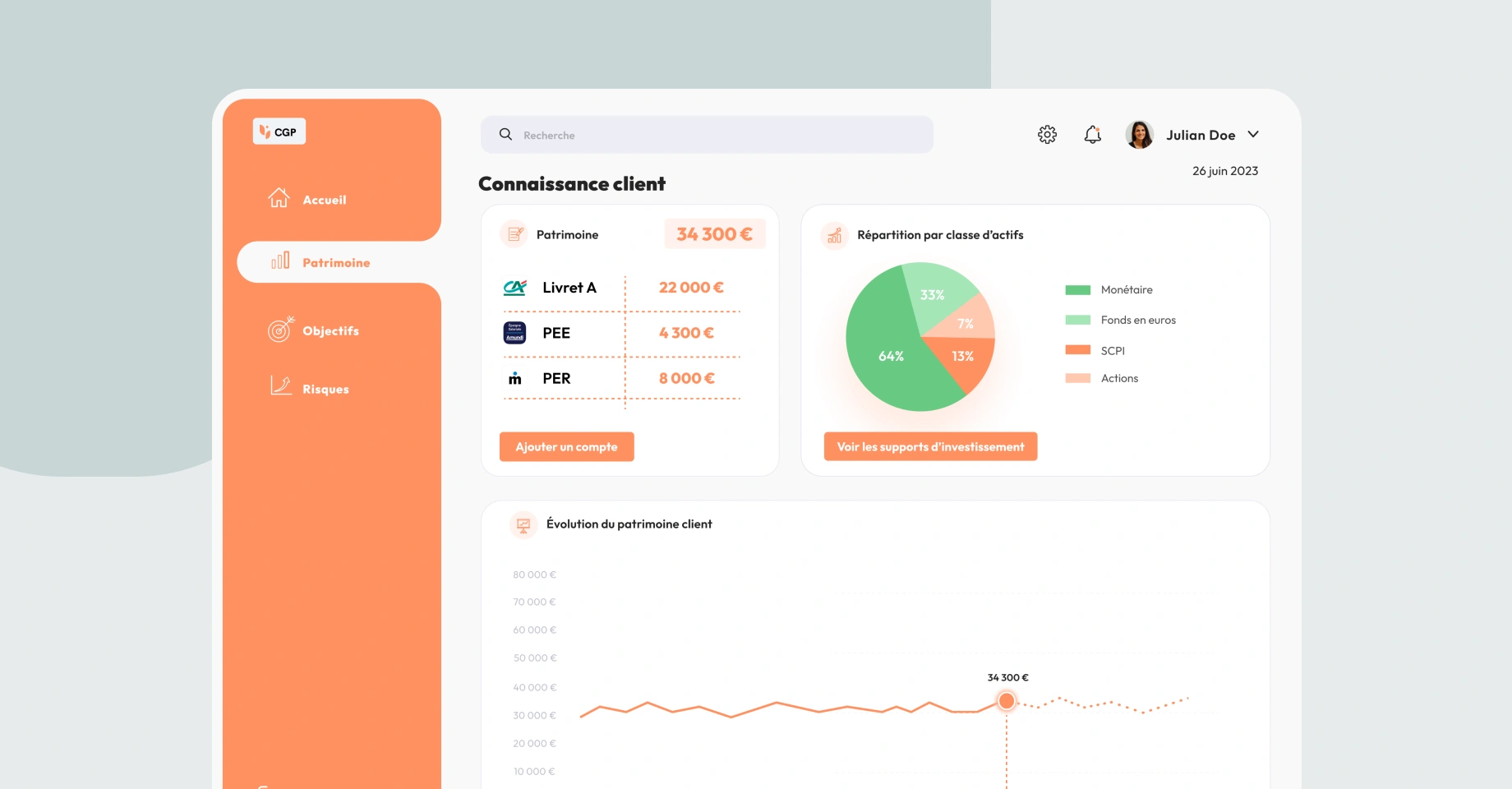Select the Objectifs target icon

[279, 330]
